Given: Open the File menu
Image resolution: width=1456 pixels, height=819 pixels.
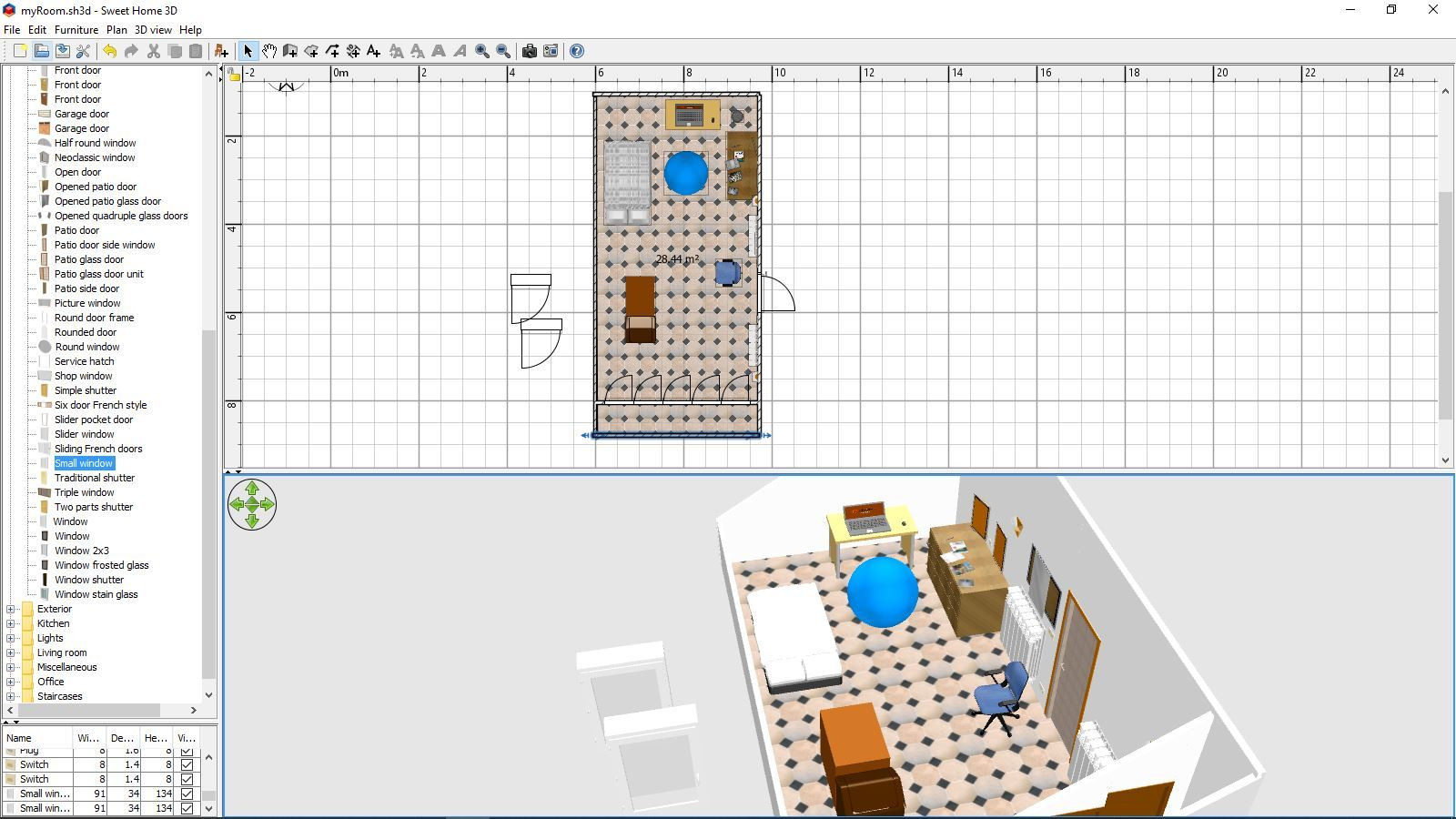Looking at the screenshot, I should [x=12, y=29].
